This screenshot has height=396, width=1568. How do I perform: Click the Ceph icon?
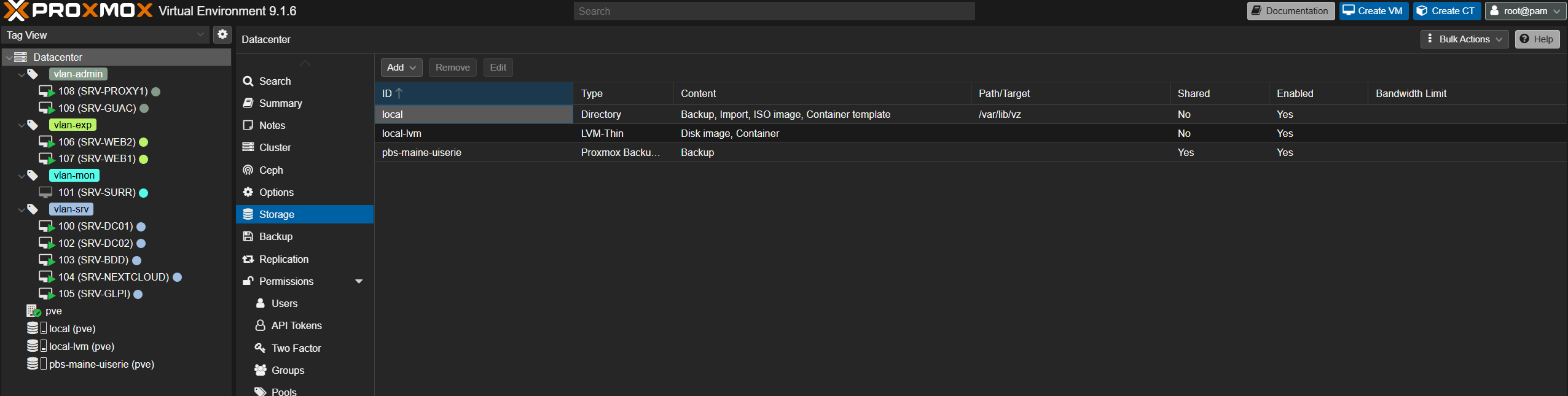(x=248, y=170)
